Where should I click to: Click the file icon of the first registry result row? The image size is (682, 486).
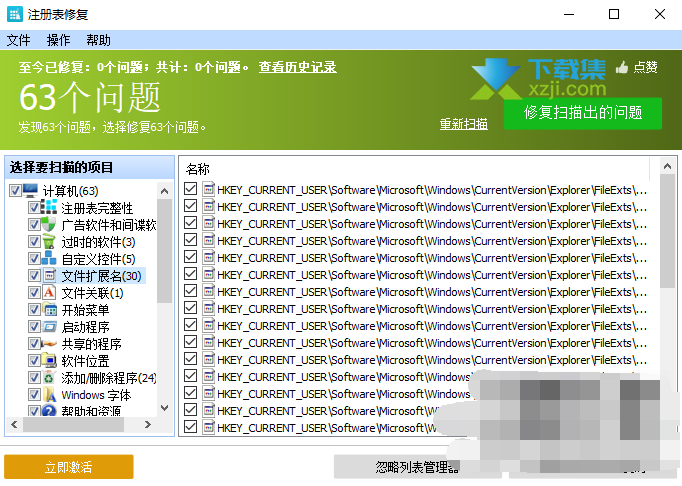tap(209, 189)
